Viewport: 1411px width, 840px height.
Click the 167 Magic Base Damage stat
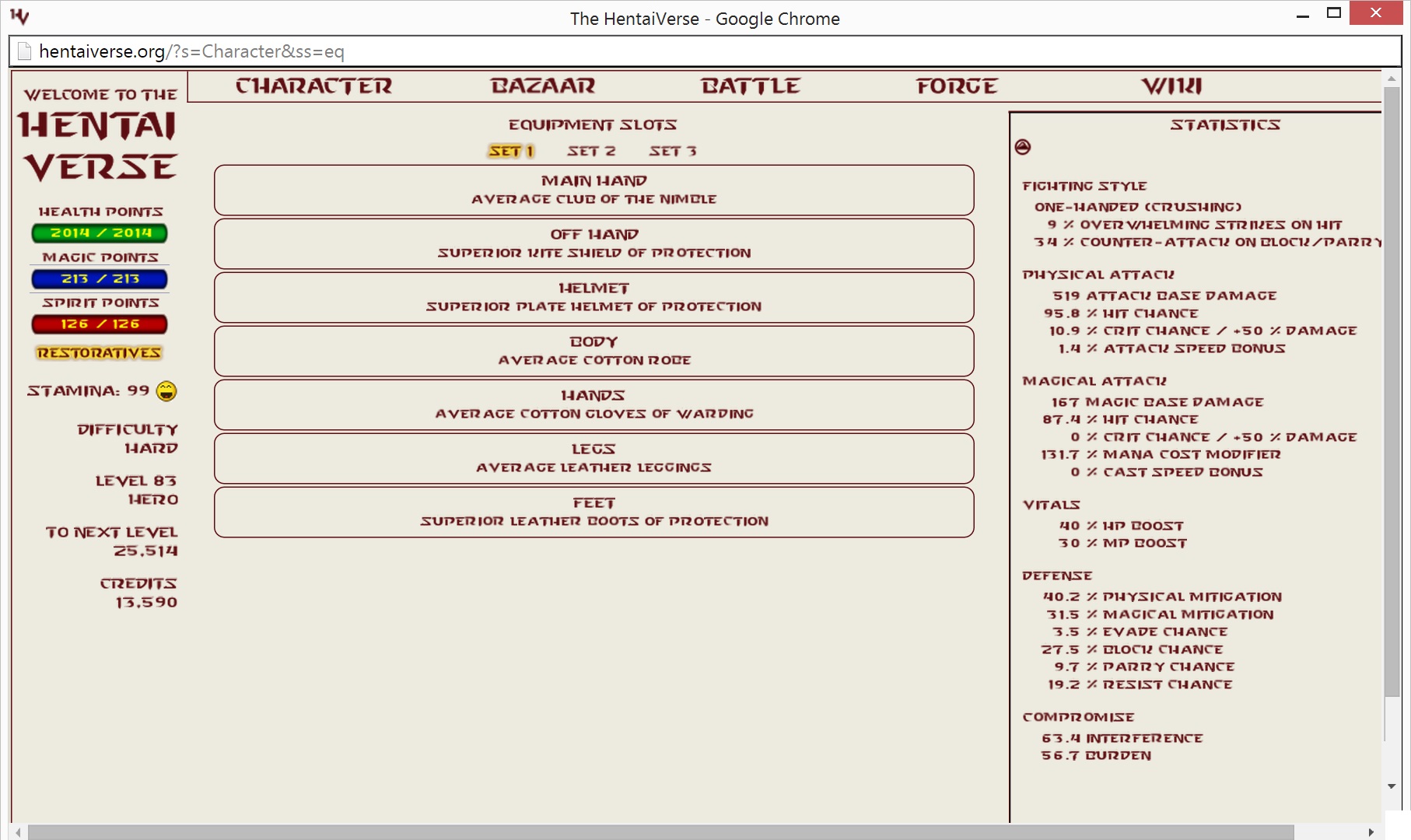coord(1157,402)
